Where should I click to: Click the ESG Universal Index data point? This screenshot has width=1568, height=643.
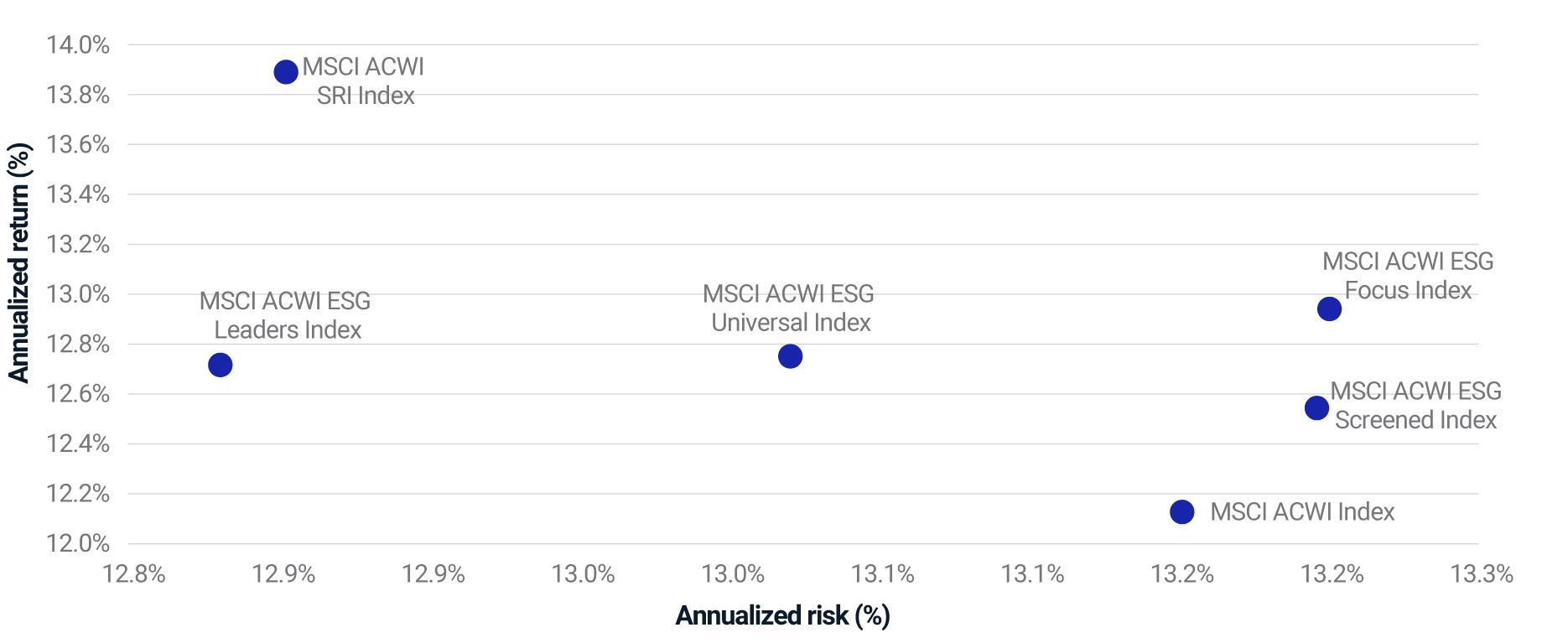pos(790,356)
